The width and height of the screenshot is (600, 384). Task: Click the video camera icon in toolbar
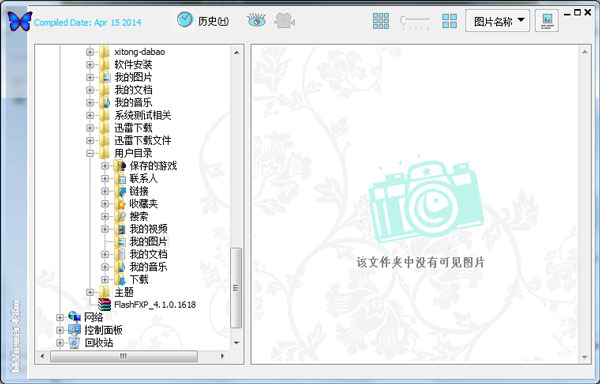click(x=284, y=20)
